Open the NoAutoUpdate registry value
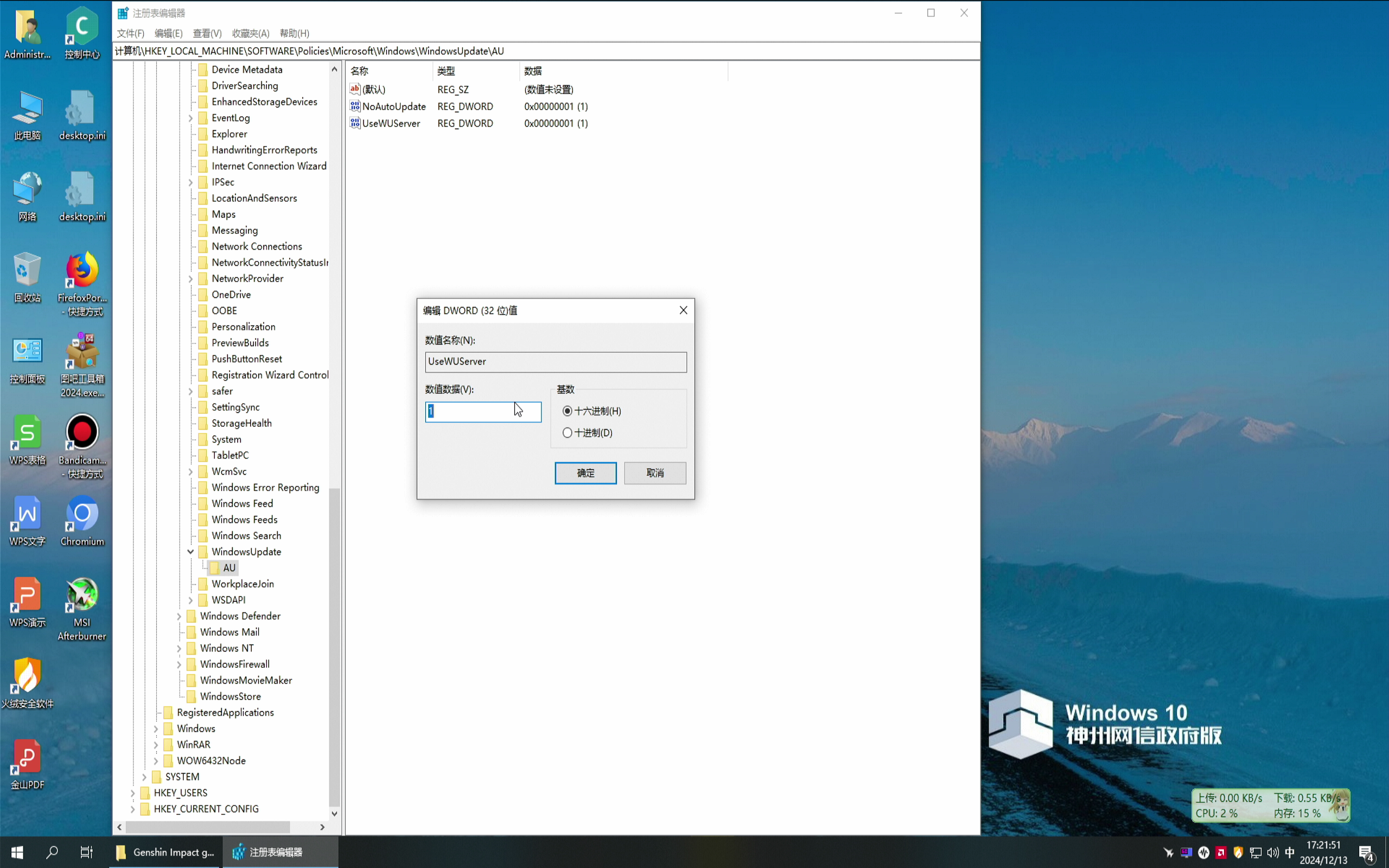Viewport: 1389px width, 868px height. click(394, 106)
